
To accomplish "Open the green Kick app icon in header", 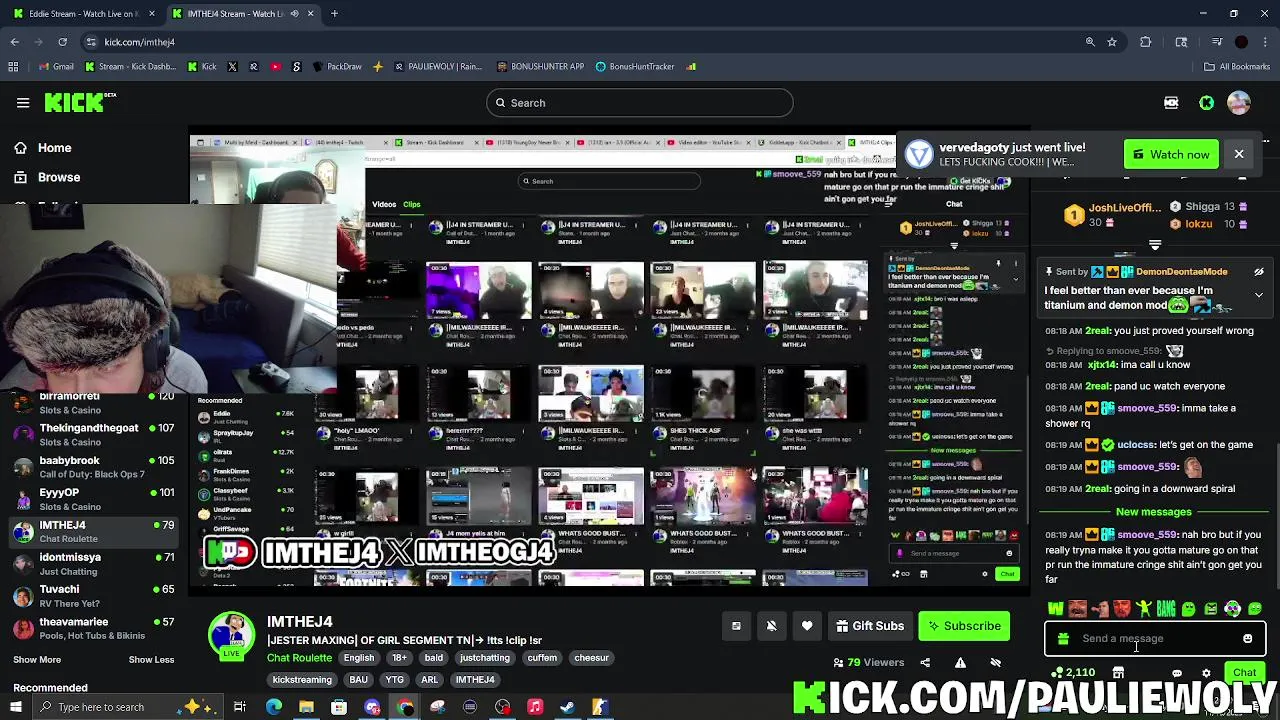I will coord(1206,102).
